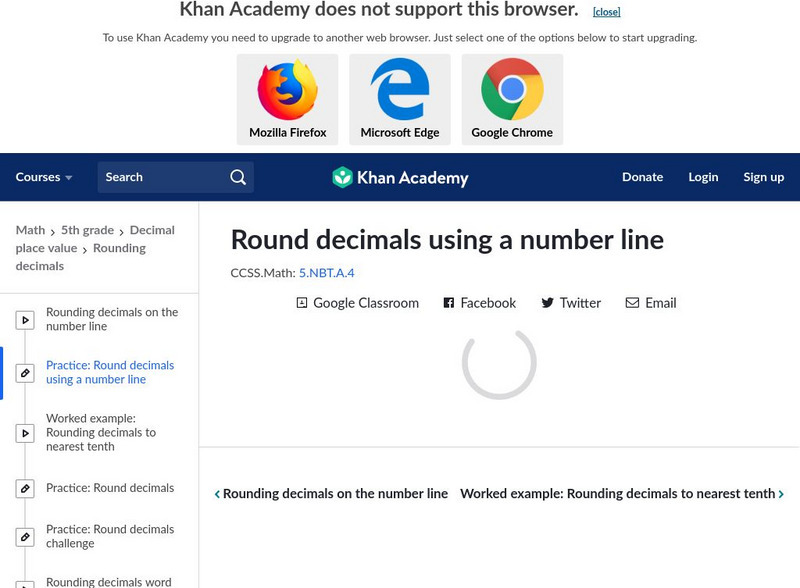Click the forward chevron to next lesson
800x588 pixels.
pyautogui.click(x=781, y=493)
